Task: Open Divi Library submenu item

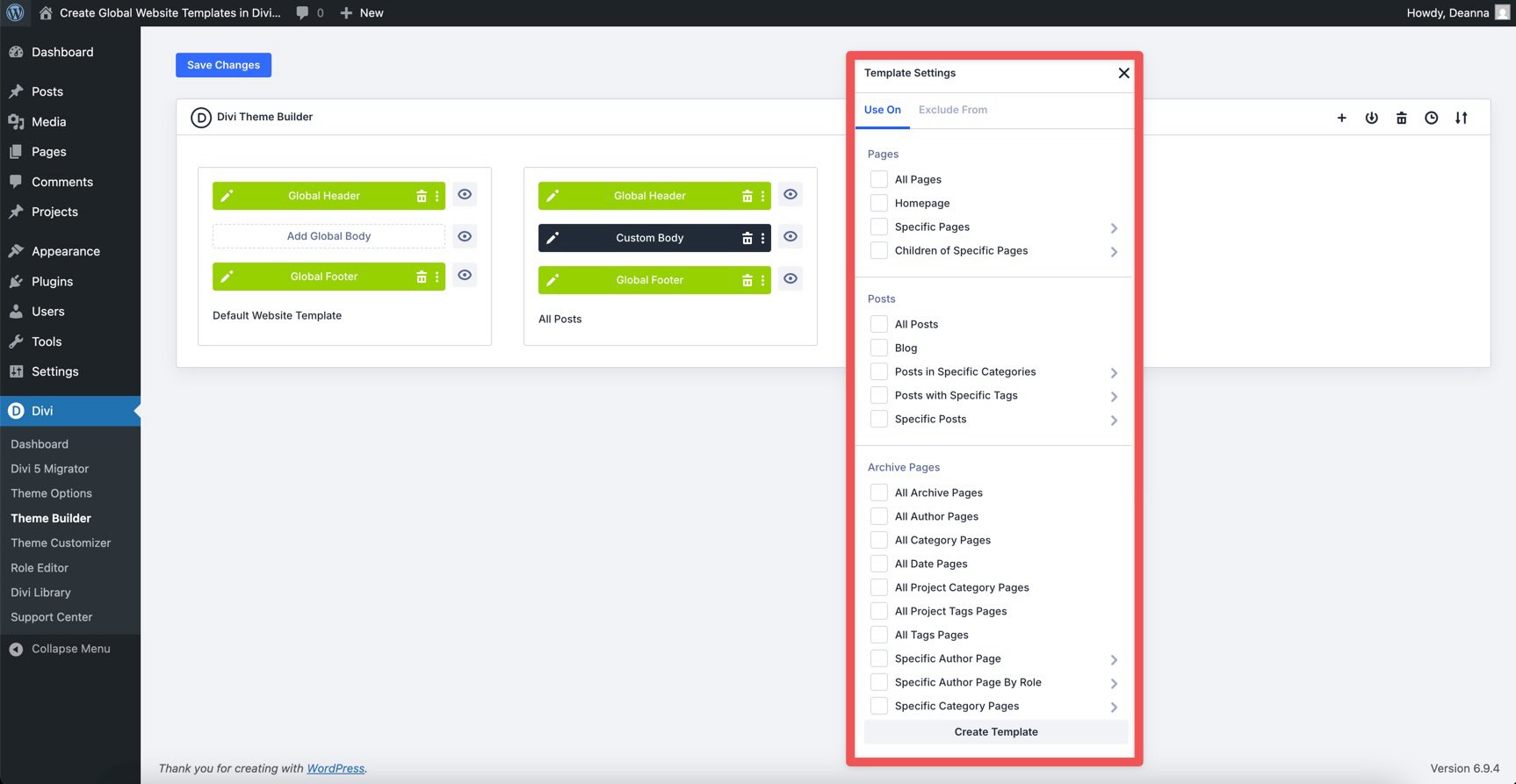Action: click(x=40, y=593)
